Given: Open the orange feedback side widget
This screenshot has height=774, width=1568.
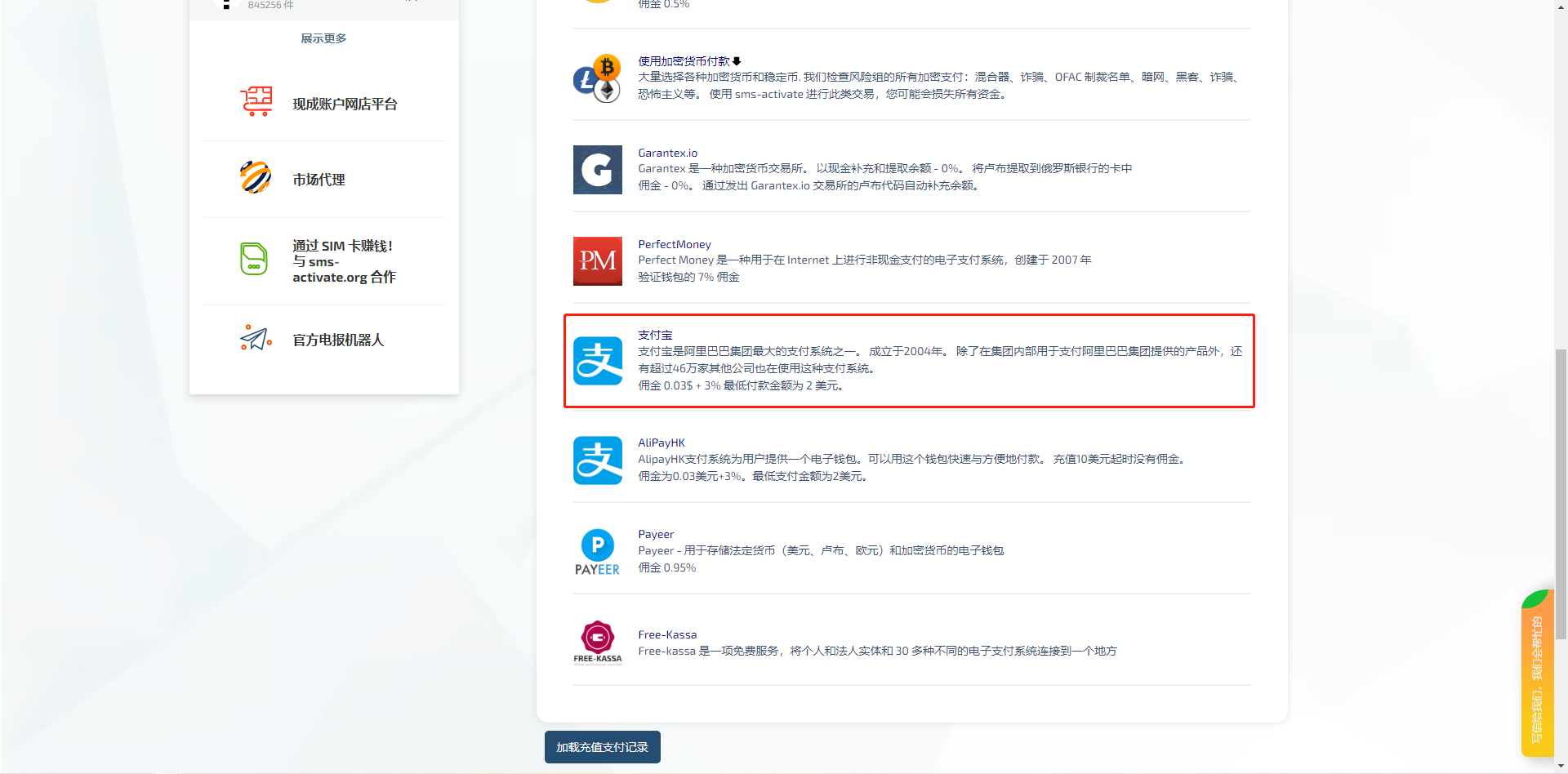Looking at the screenshot, I should [1536, 678].
